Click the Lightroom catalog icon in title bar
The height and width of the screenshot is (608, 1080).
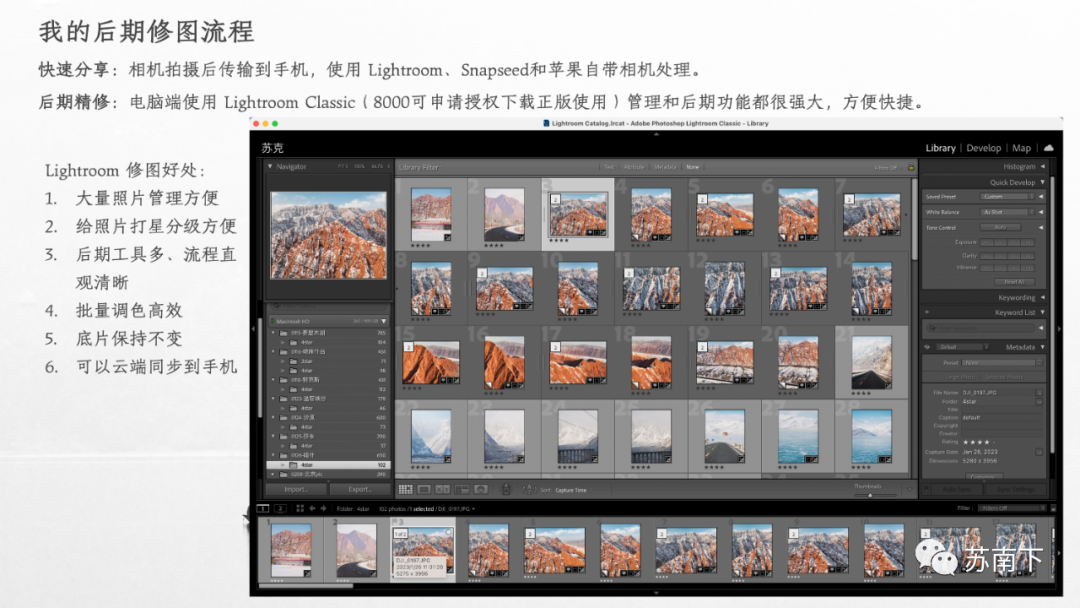click(x=546, y=123)
